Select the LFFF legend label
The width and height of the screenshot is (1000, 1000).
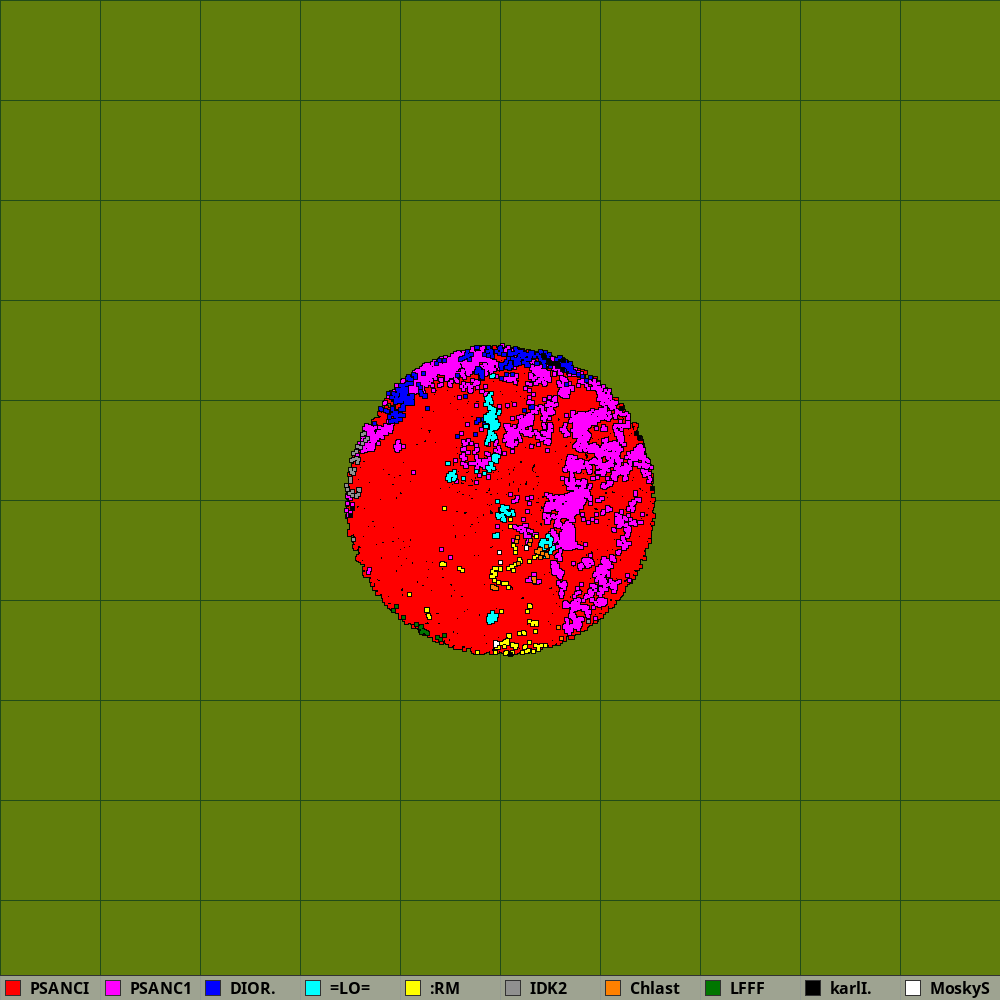click(x=747, y=989)
